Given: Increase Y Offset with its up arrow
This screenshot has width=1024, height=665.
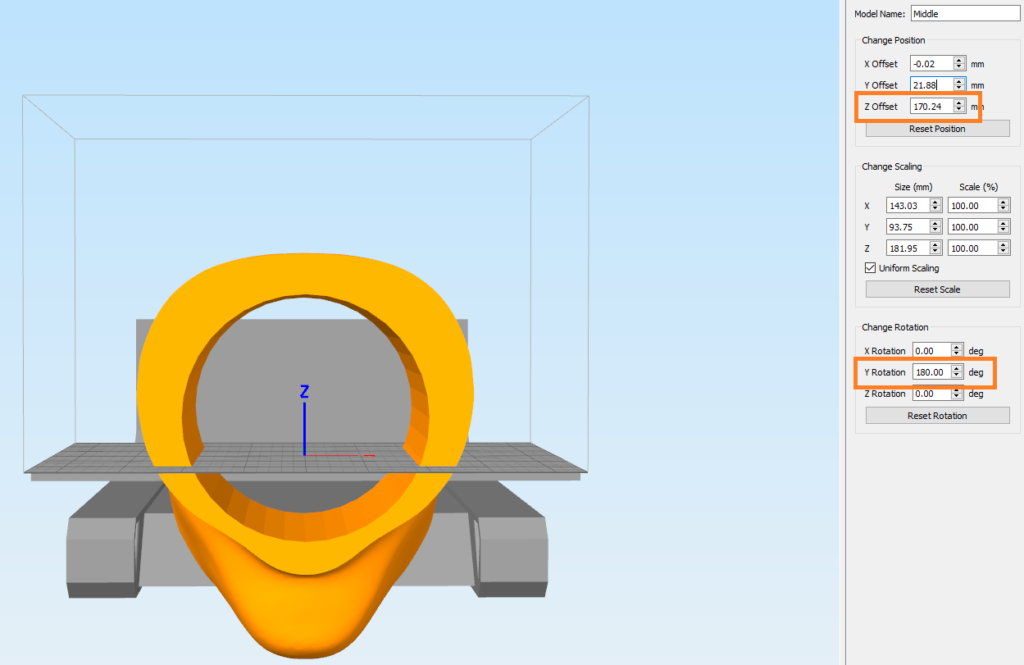Looking at the screenshot, I should (959, 82).
